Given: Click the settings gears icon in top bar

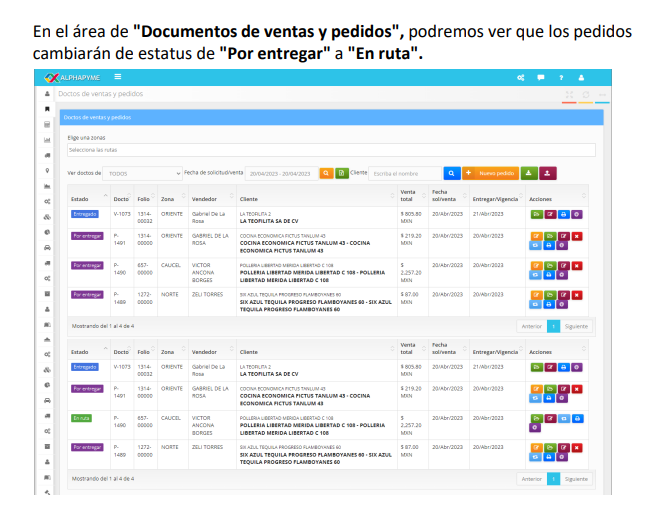Looking at the screenshot, I should tap(520, 77).
